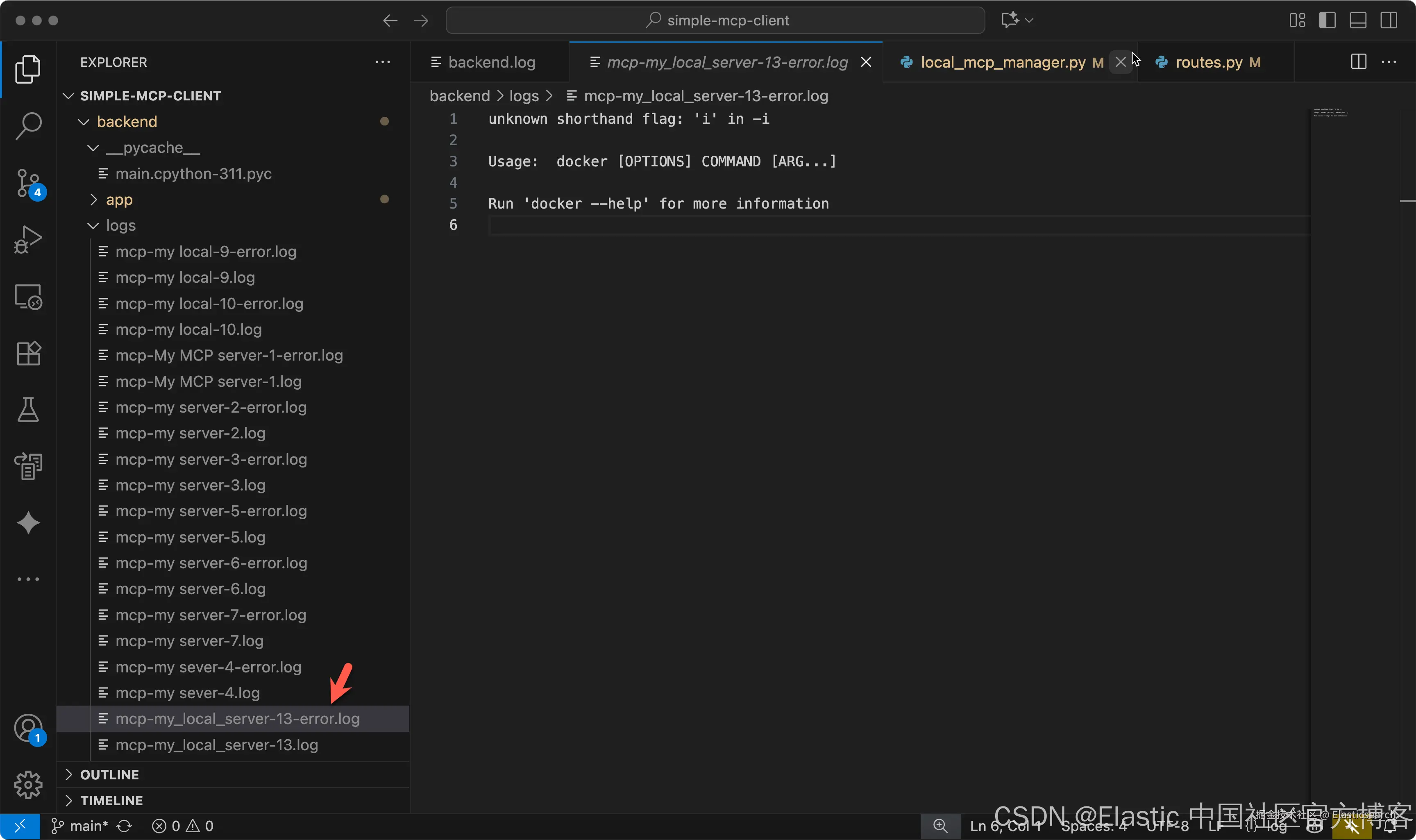Expand the app folder
The image size is (1416, 840).
tap(119, 200)
